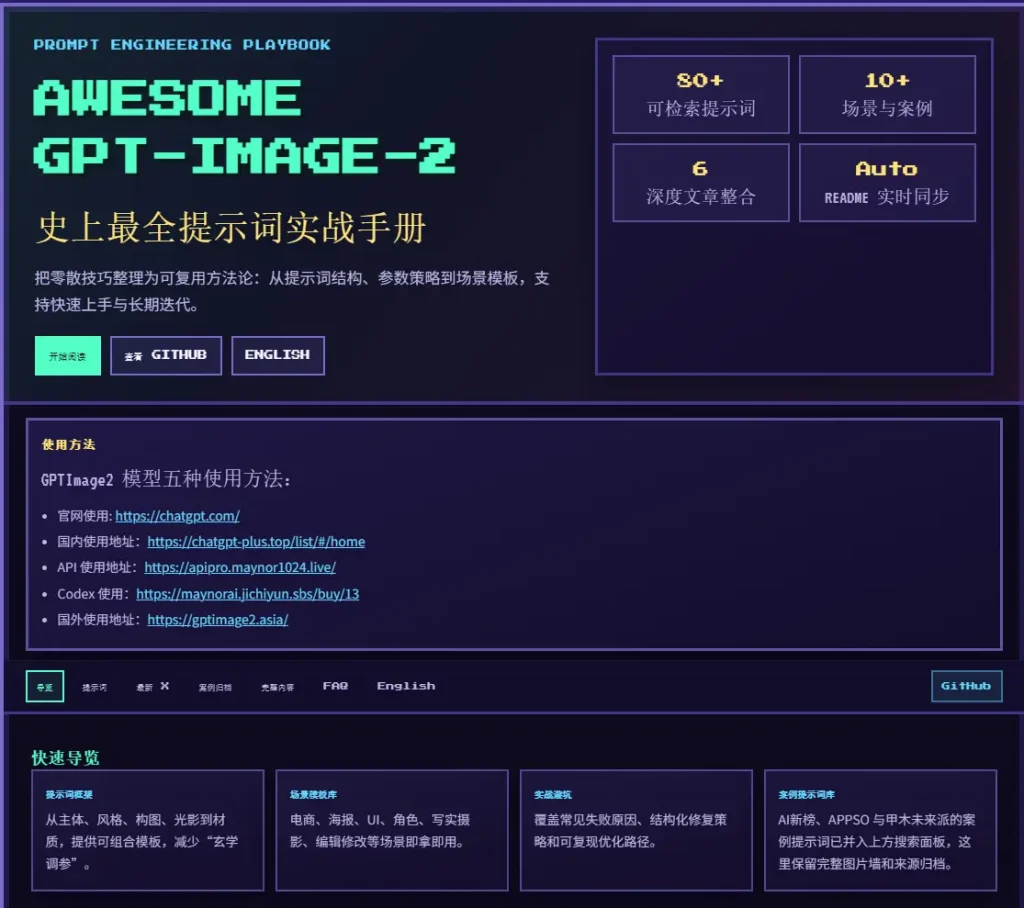Open the 查看 GITHUB button in hero
Viewport: 1024px width, 908px height.
click(x=166, y=356)
